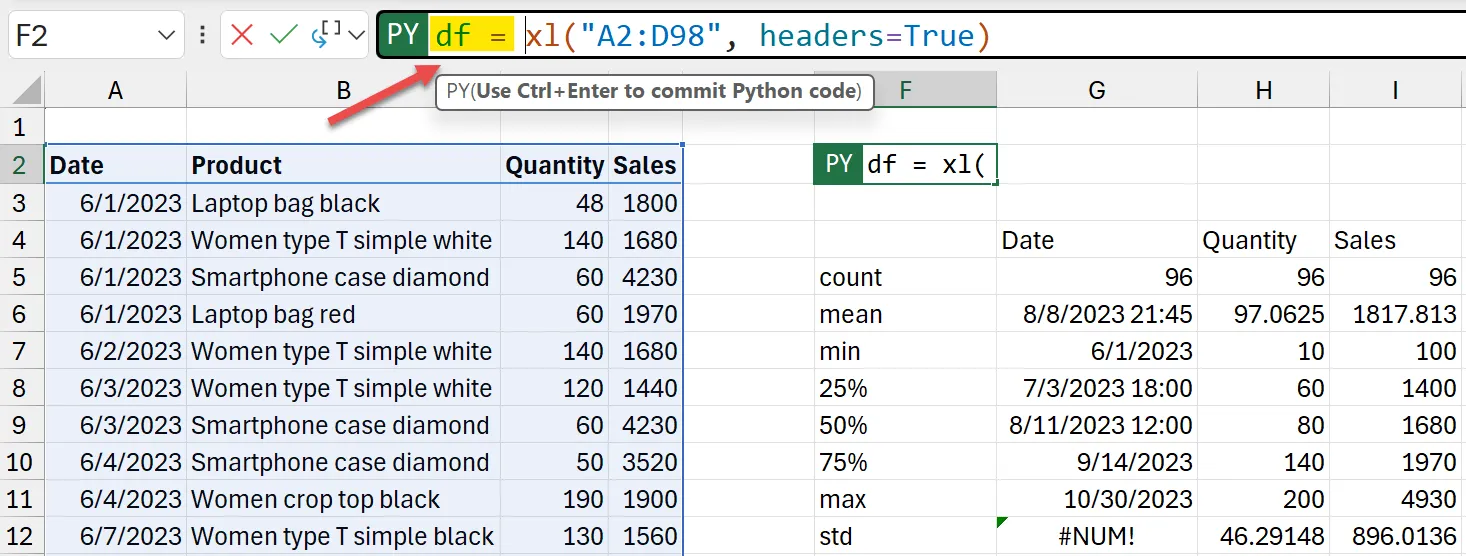Image resolution: width=1466 pixels, height=556 pixels.
Task: Click the Sales mean 1817.813
Action: click(1395, 314)
